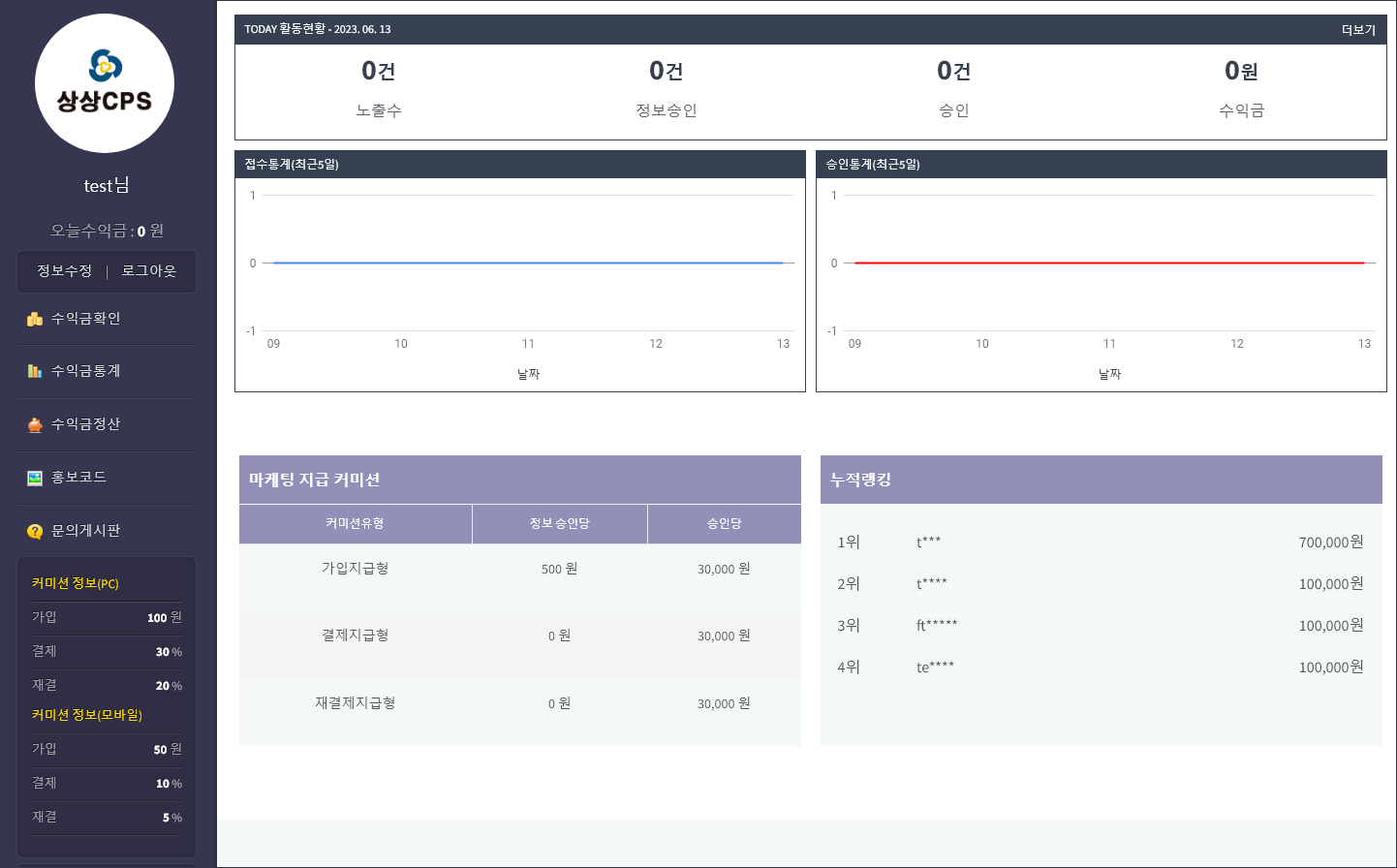
Task: Open the 홍보코드 picture icon
Action: [x=35, y=478]
